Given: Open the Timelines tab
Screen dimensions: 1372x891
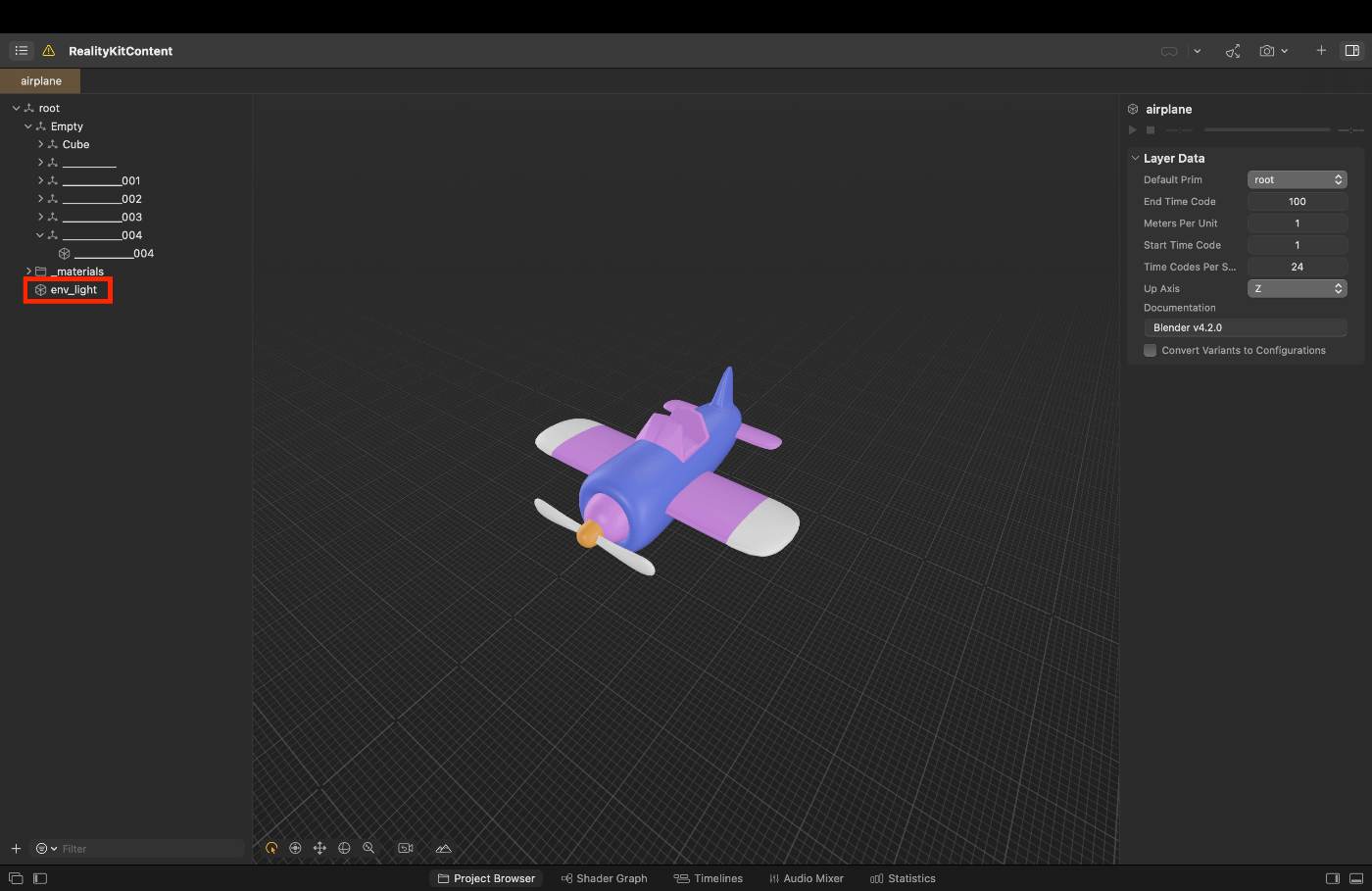Looking at the screenshot, I should [709, 878].
